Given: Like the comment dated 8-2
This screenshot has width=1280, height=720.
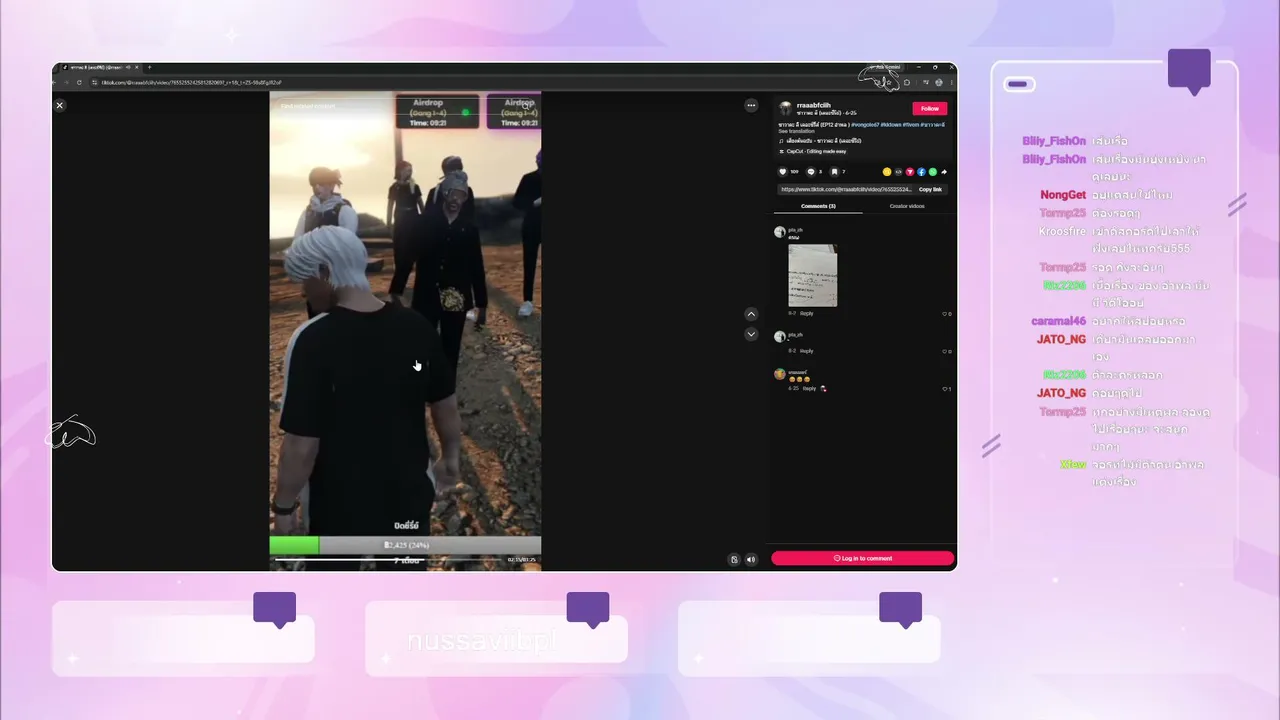Looking at the screenshot, I should tap(945, 351).
